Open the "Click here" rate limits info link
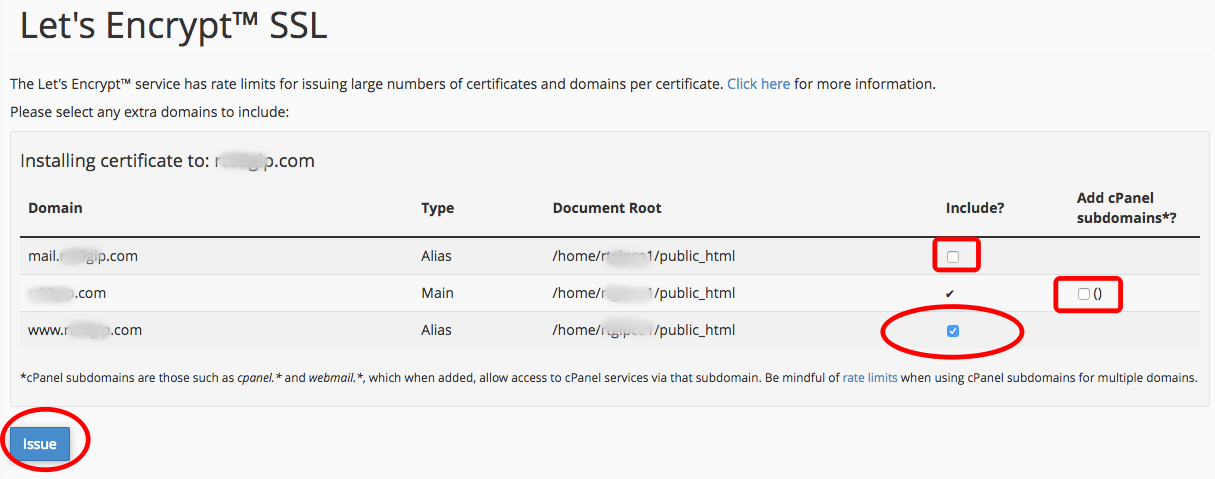This screenshot has width=1215, height=479. click(758, 84)
